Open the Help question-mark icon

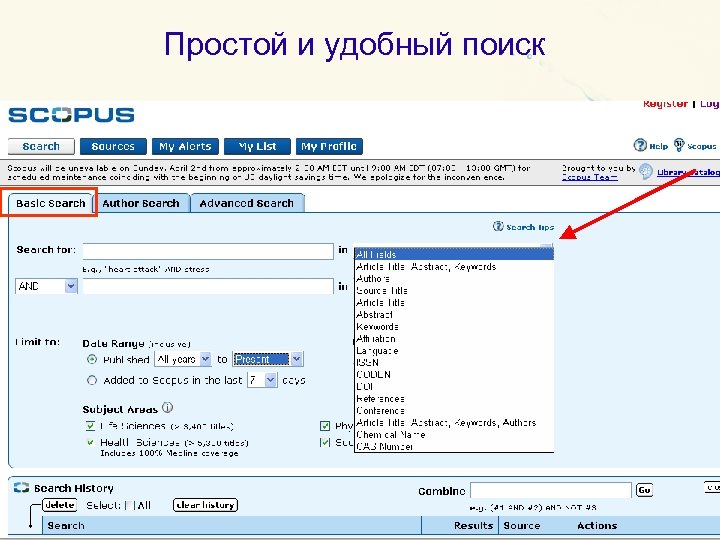(640, 145)
